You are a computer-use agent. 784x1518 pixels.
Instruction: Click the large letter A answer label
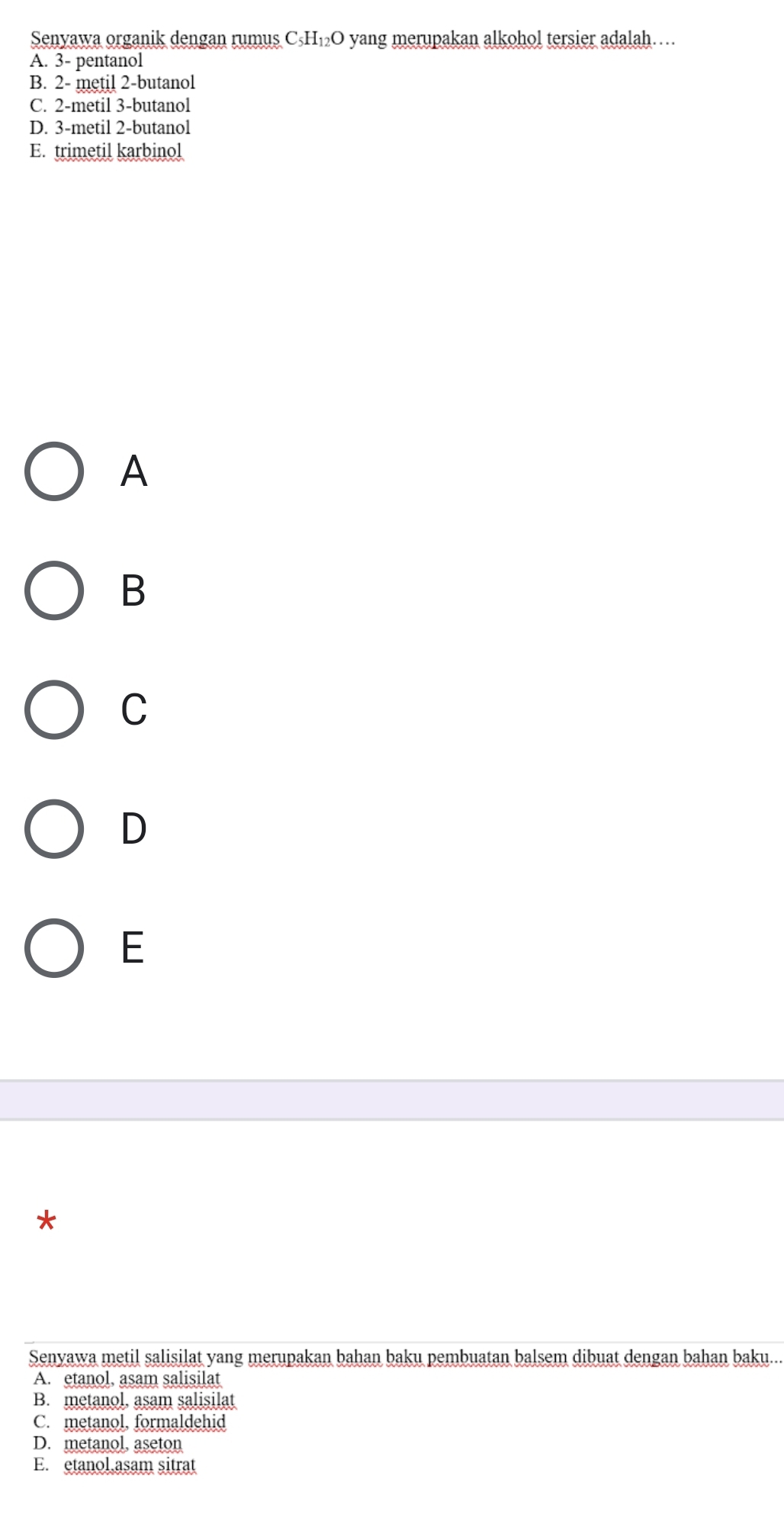133,471
